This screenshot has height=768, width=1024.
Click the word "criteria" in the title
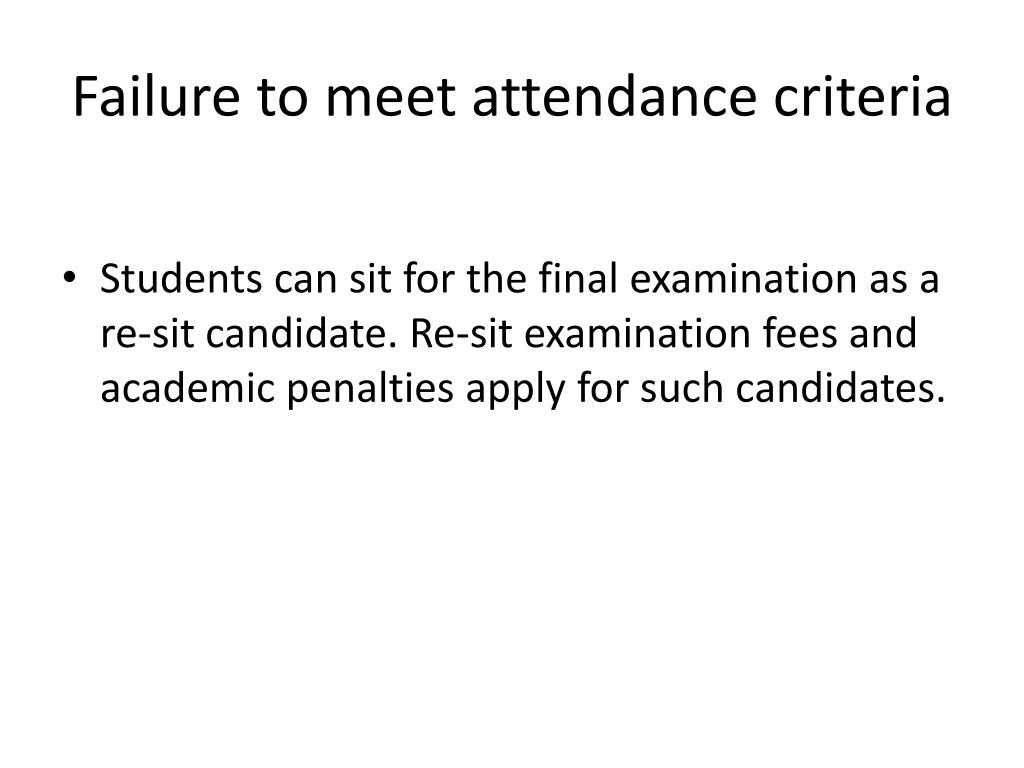(x=862, y=97)
